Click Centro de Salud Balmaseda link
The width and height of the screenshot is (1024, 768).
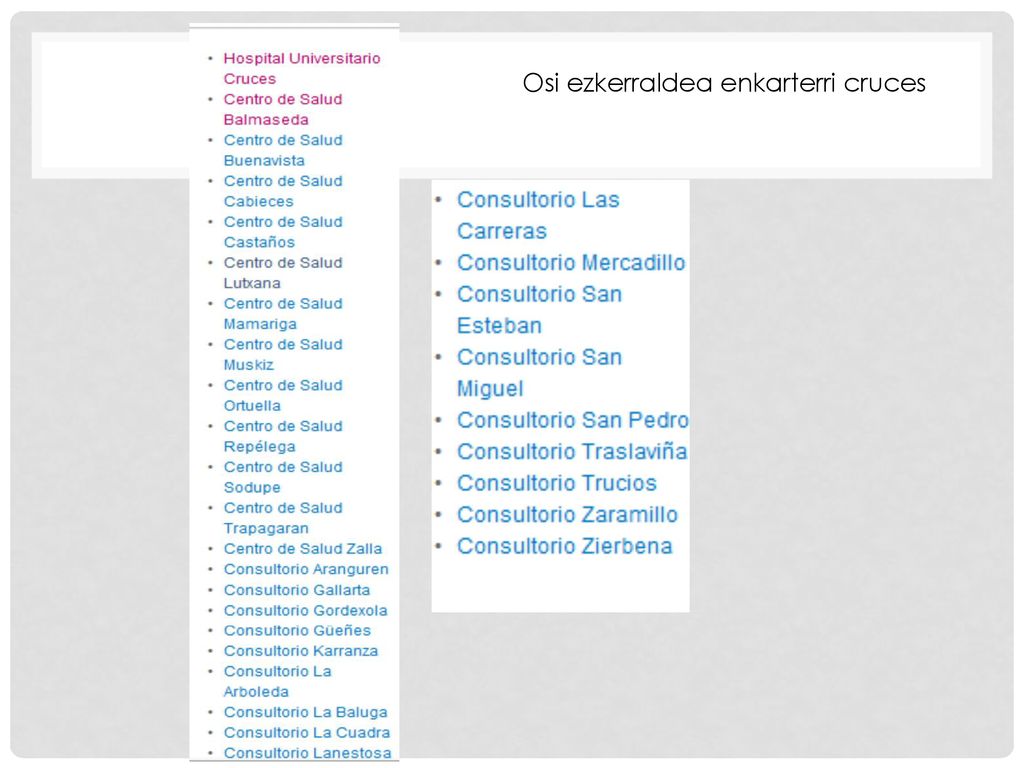(283, 109)
